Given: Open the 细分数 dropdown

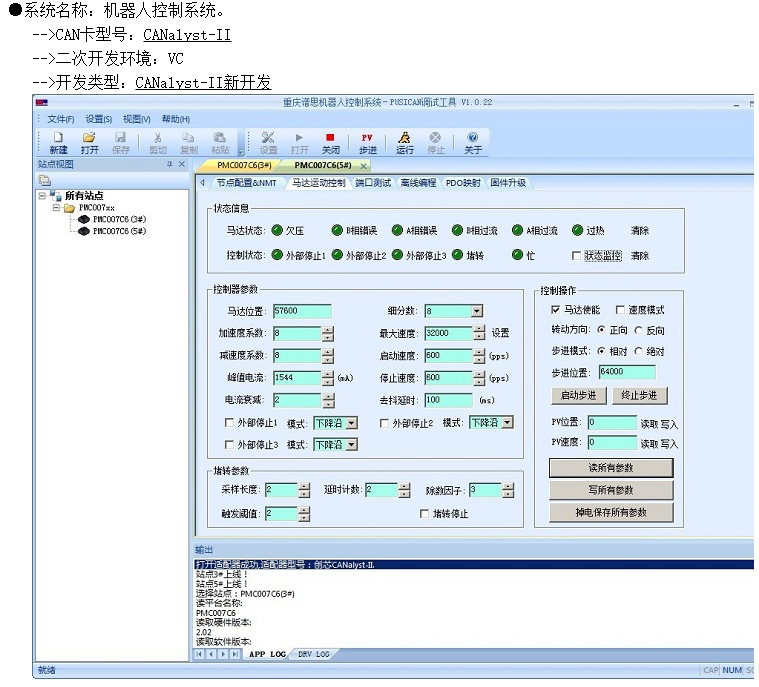Looking at the screenshot, I should tap(477, 311).
